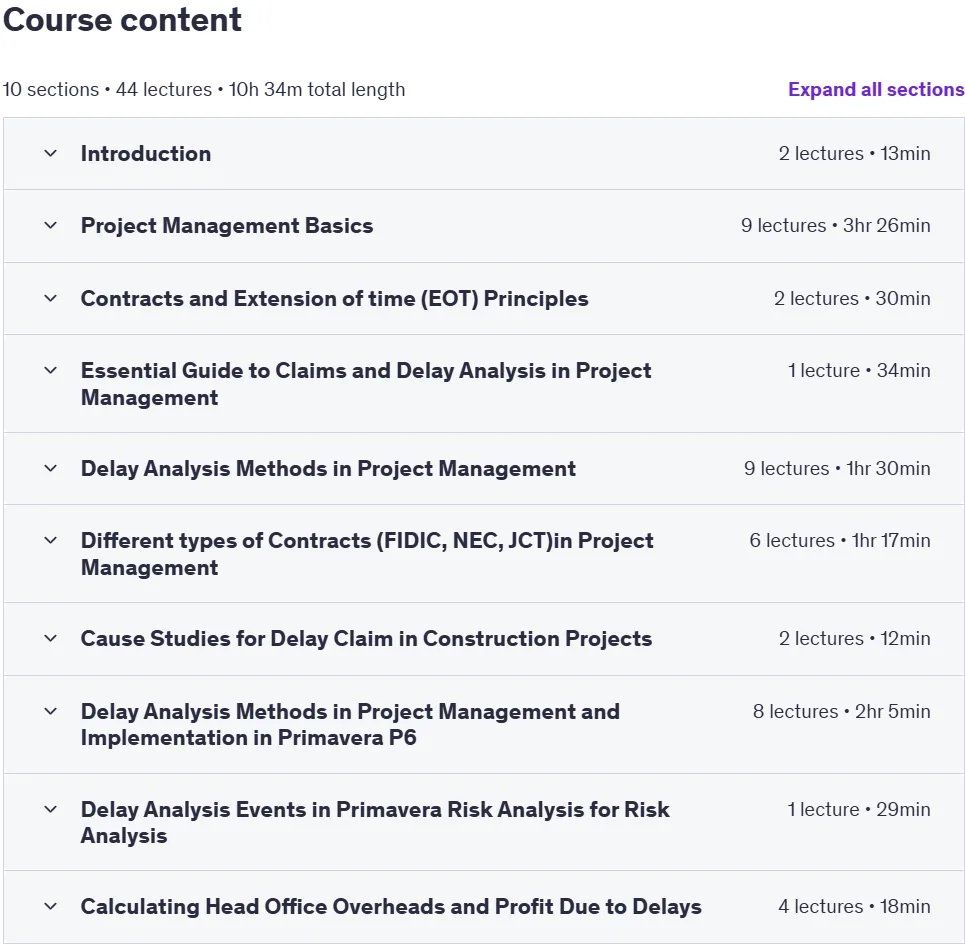Click the 1 lecture 29min label

click(x=859, y=809)
